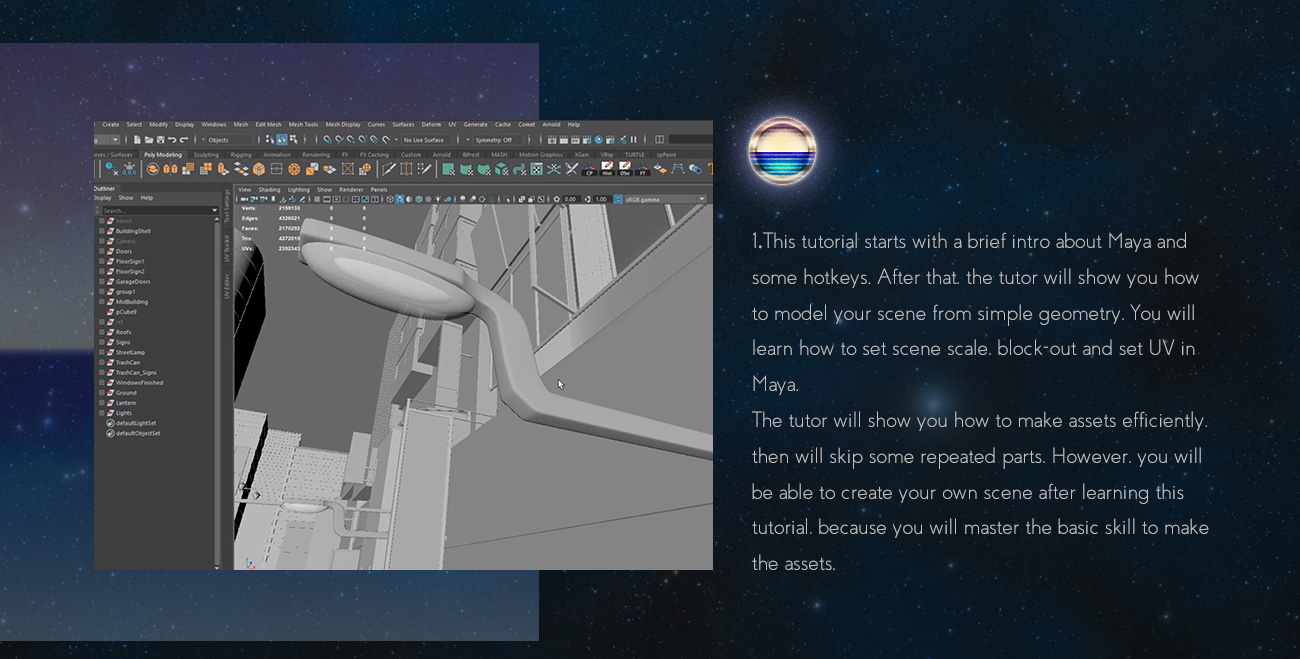Toggle color management sRGB icon
Screen dimensions: 1300x659
[618, 199]
